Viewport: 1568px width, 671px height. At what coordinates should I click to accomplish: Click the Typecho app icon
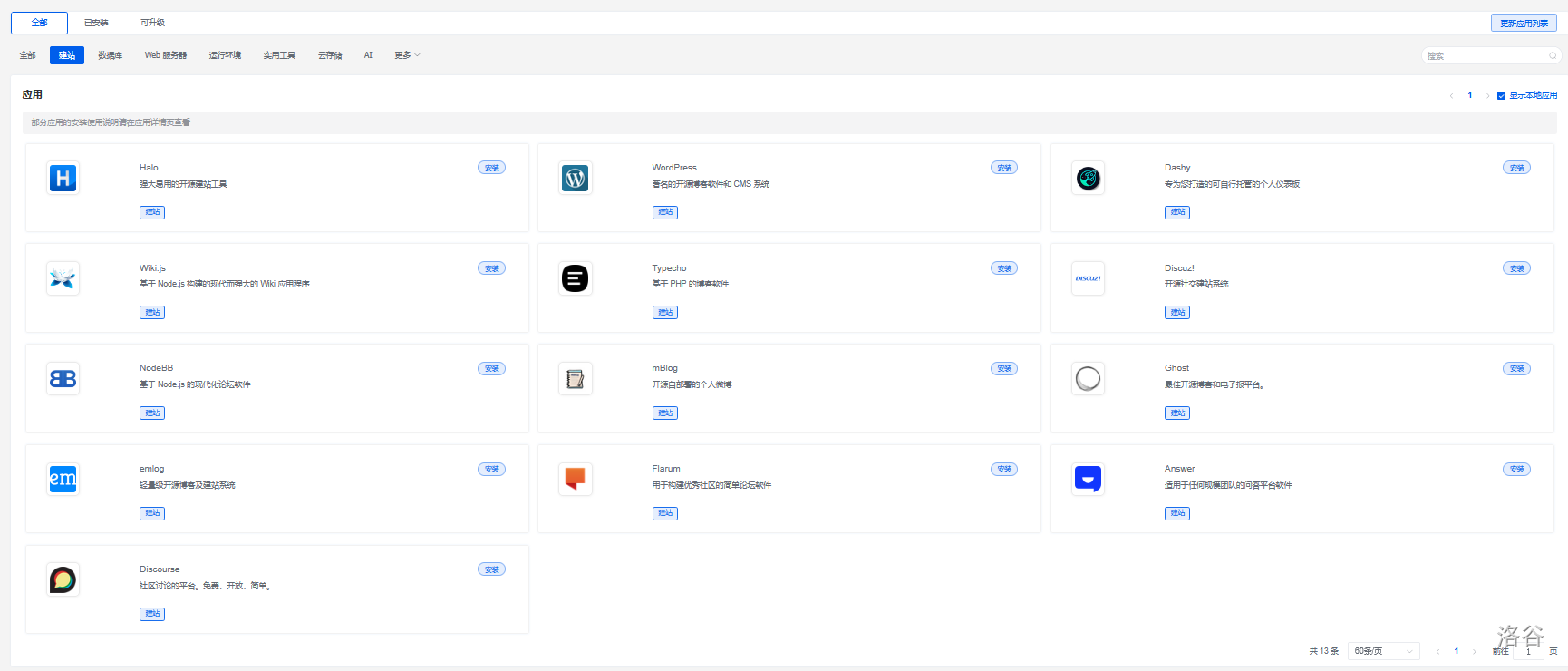click(576, 278)
